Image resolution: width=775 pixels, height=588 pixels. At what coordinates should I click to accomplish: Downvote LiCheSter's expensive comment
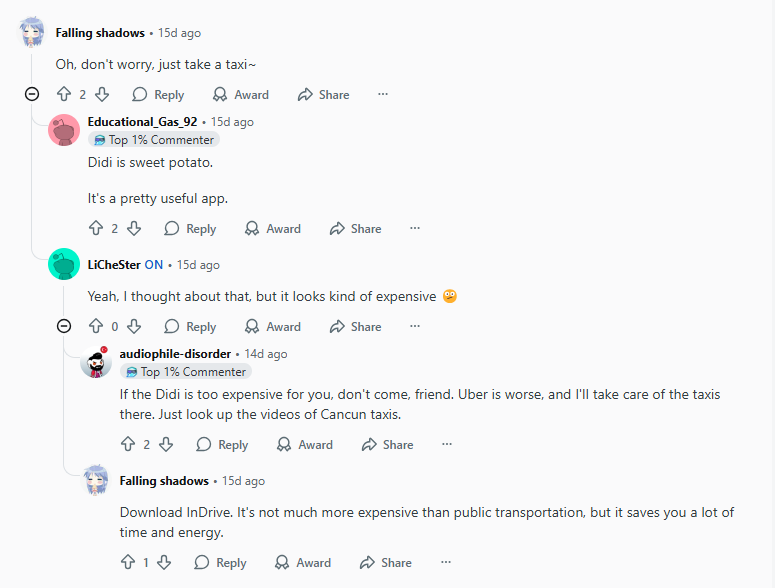click(133, 327)
